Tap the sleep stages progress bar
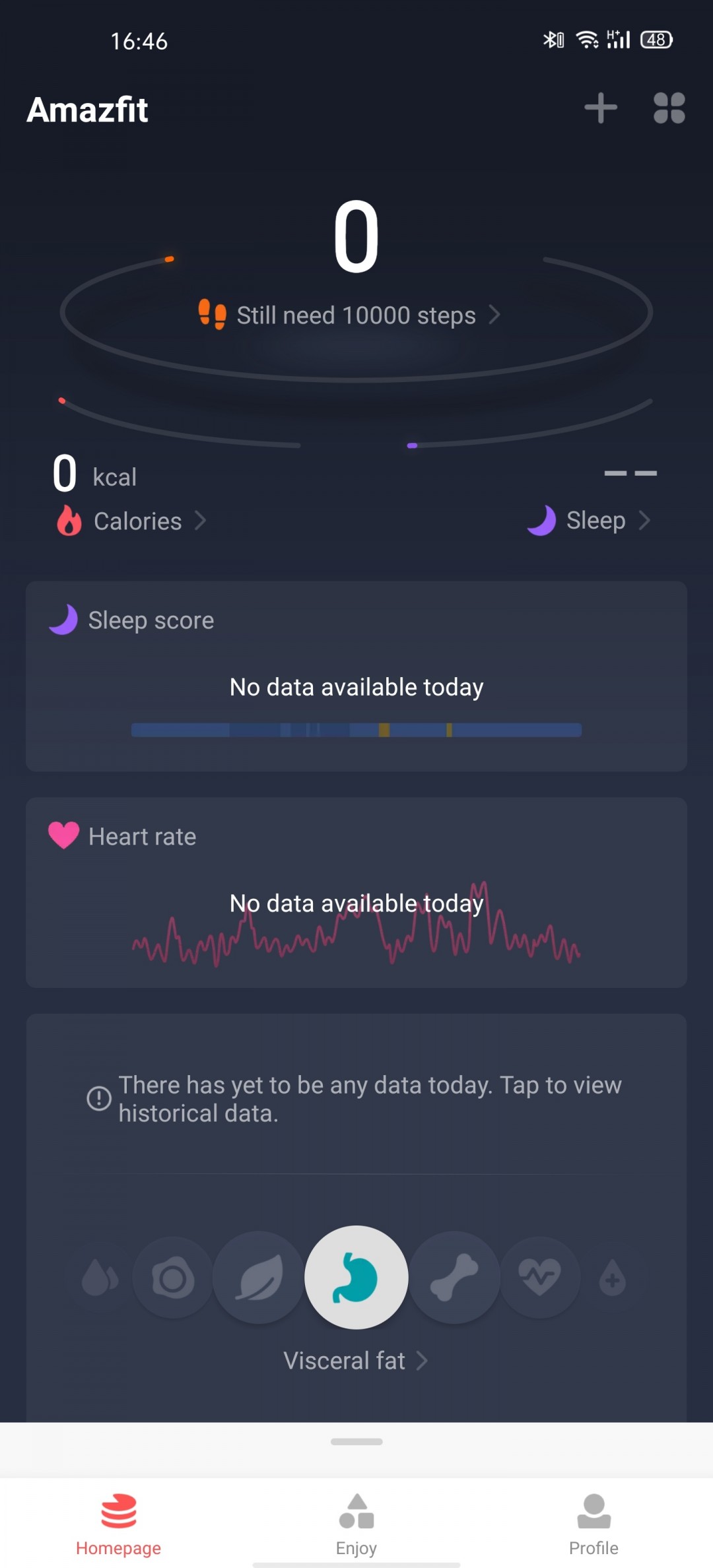 pos(356,729)
